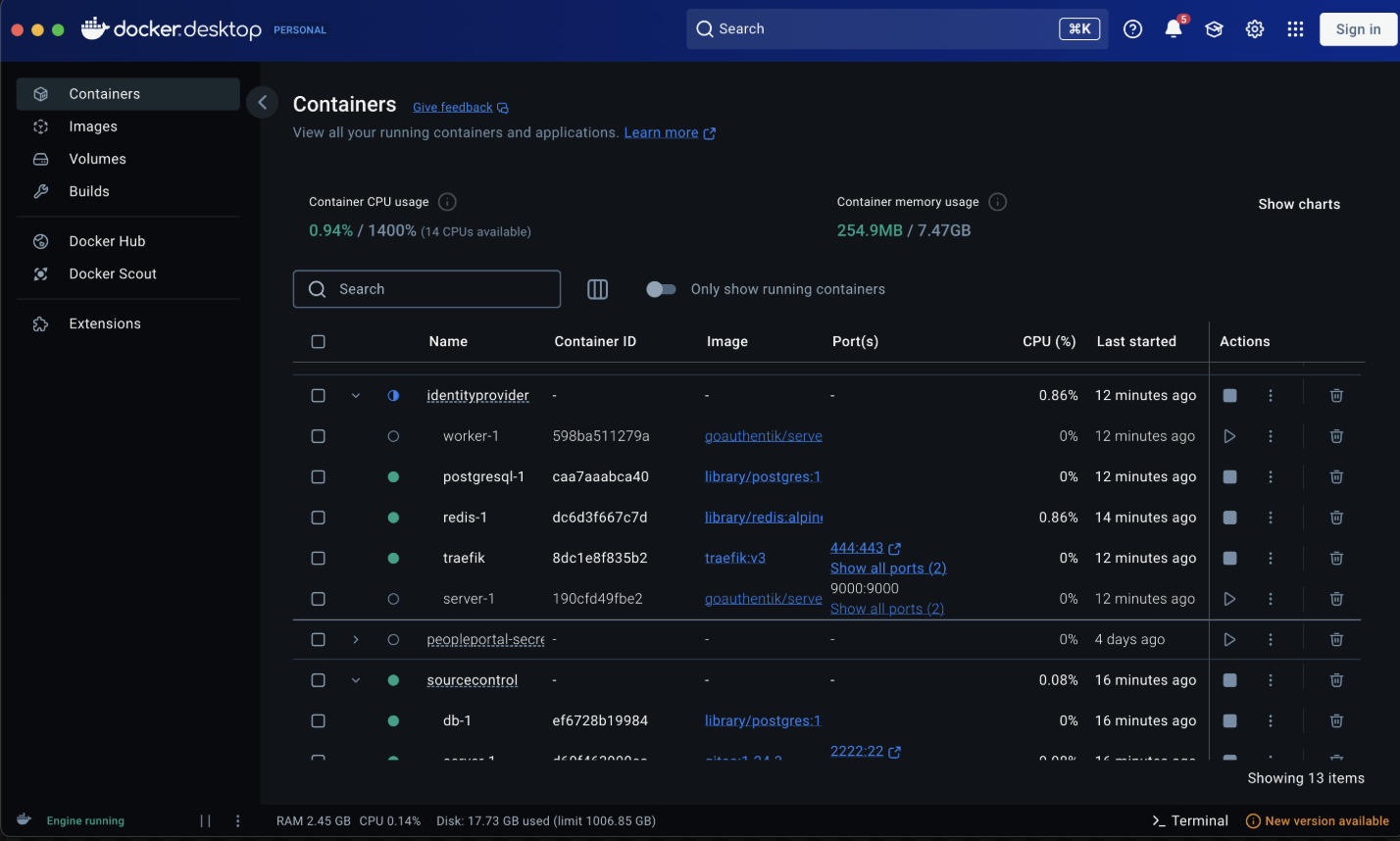Collapse the left navigation sidebar

[x=261, y=102]
